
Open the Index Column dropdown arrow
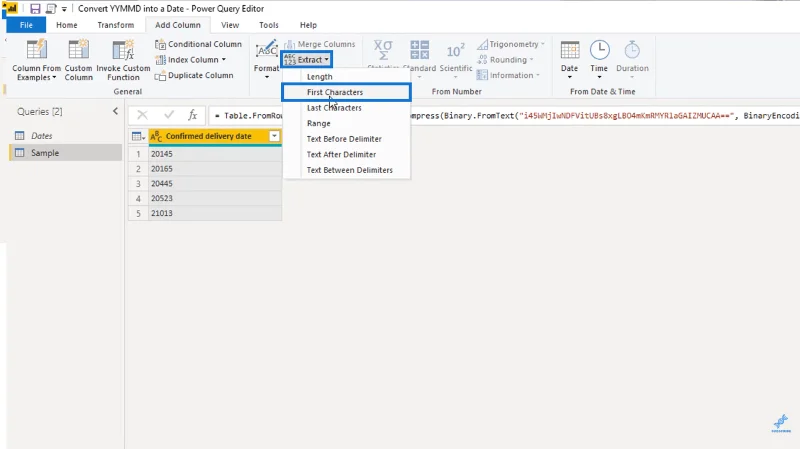point(223,60)
